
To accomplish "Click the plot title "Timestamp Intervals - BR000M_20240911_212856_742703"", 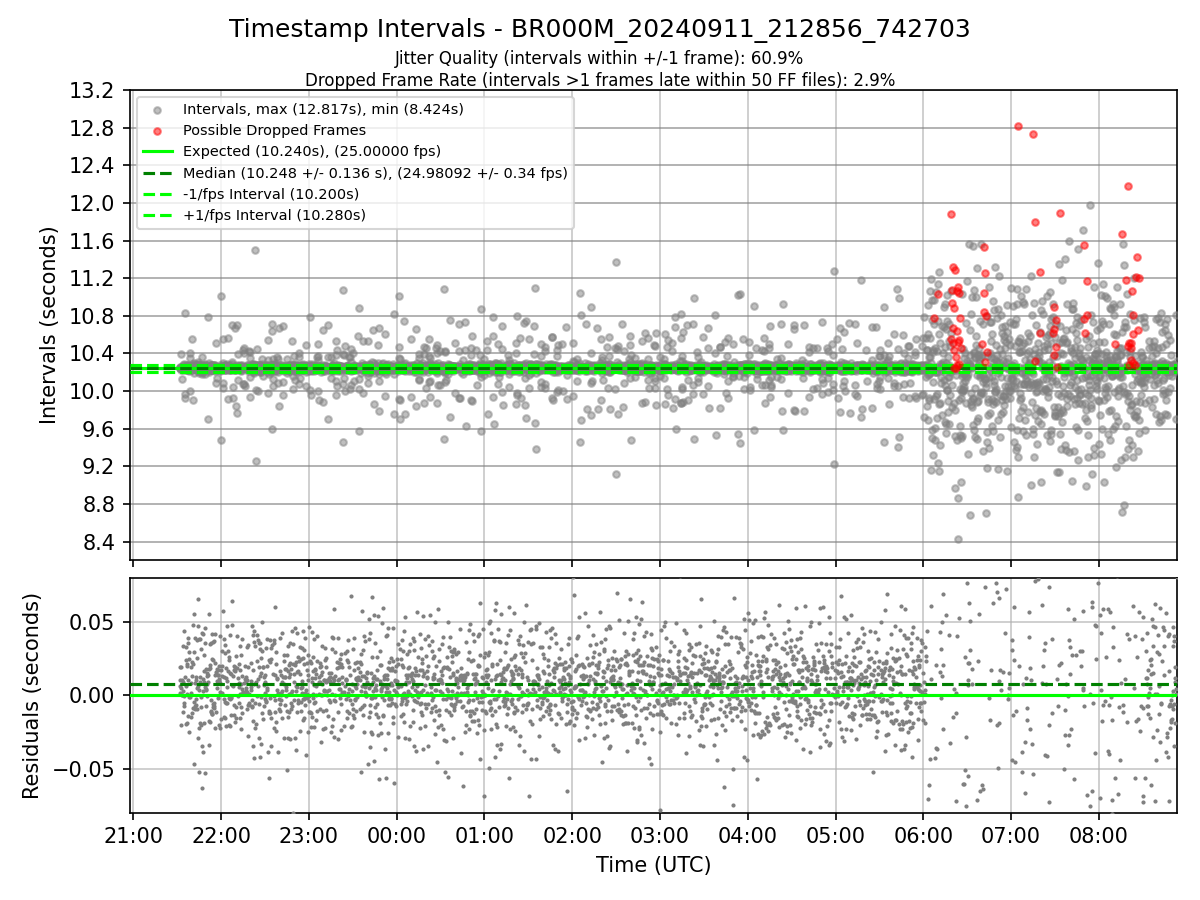I will click(599, 29).
